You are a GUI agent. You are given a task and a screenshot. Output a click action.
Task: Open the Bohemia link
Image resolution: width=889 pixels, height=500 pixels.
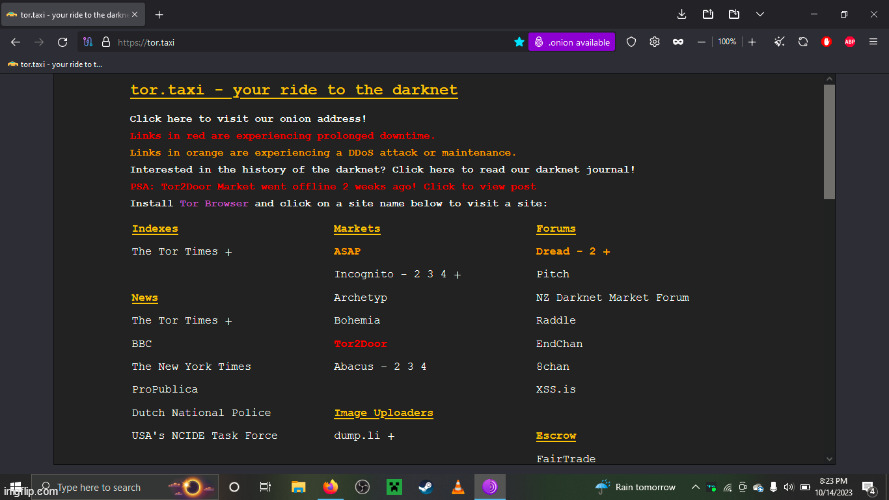(357, 320)
